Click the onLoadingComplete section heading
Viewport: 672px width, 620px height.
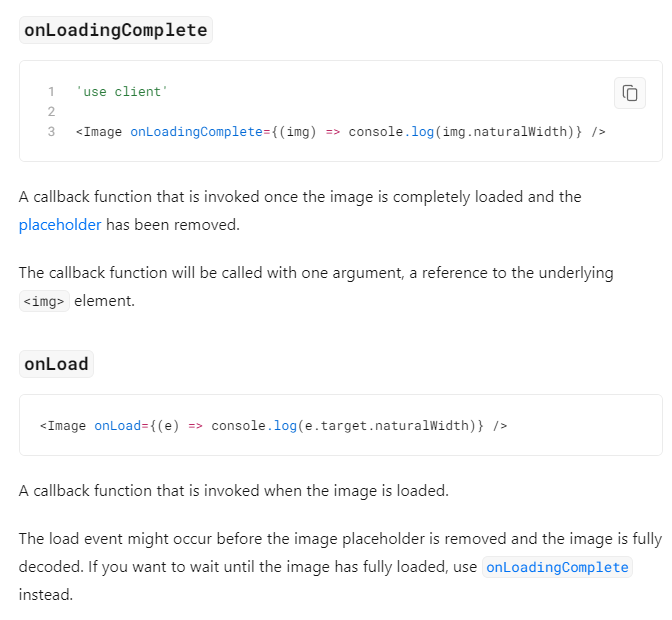(x=116, y=30)
